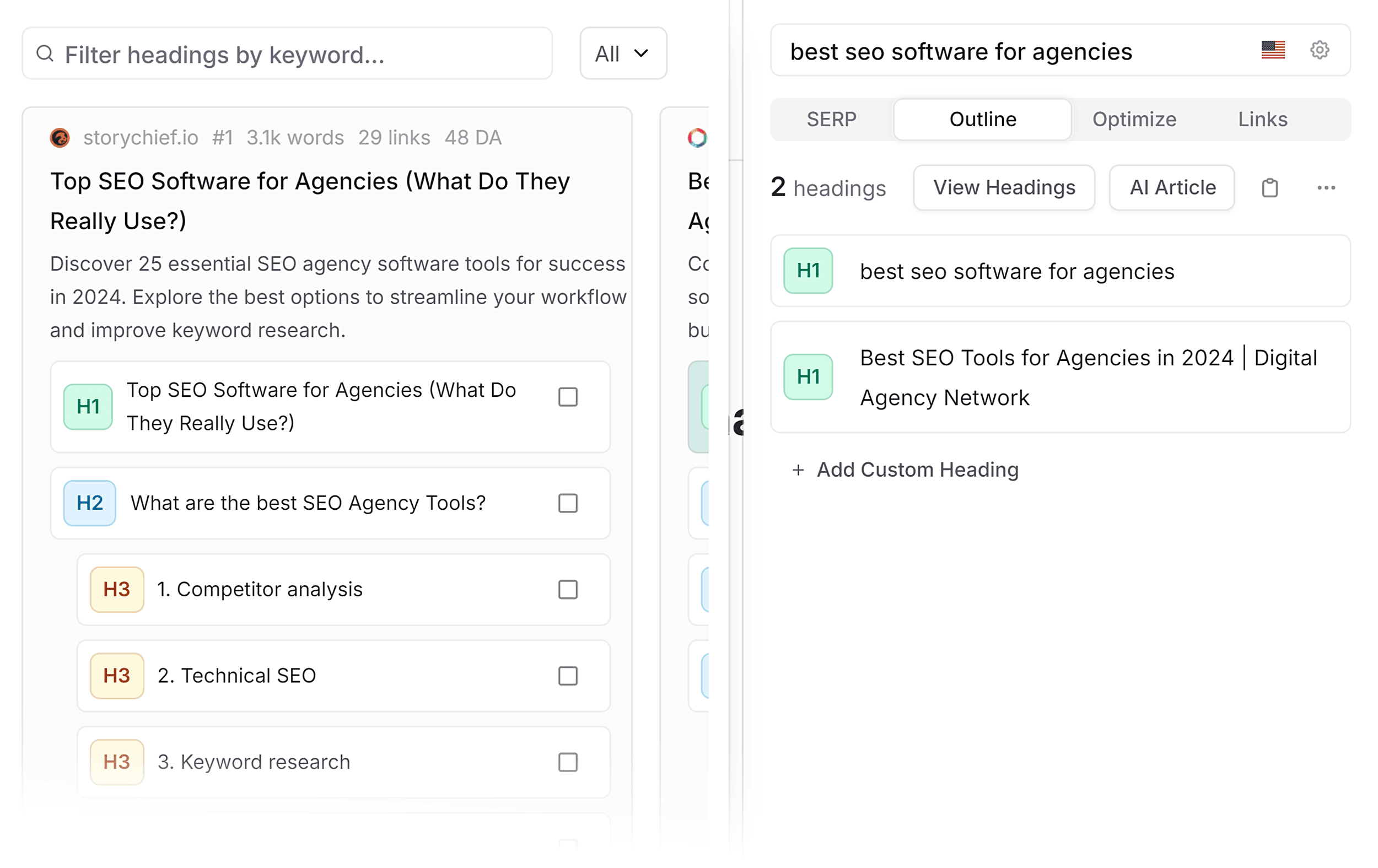This screenshot has height=868, width=1378.
Task: Select the Competitor analysis checkbox
Action: 567,589
